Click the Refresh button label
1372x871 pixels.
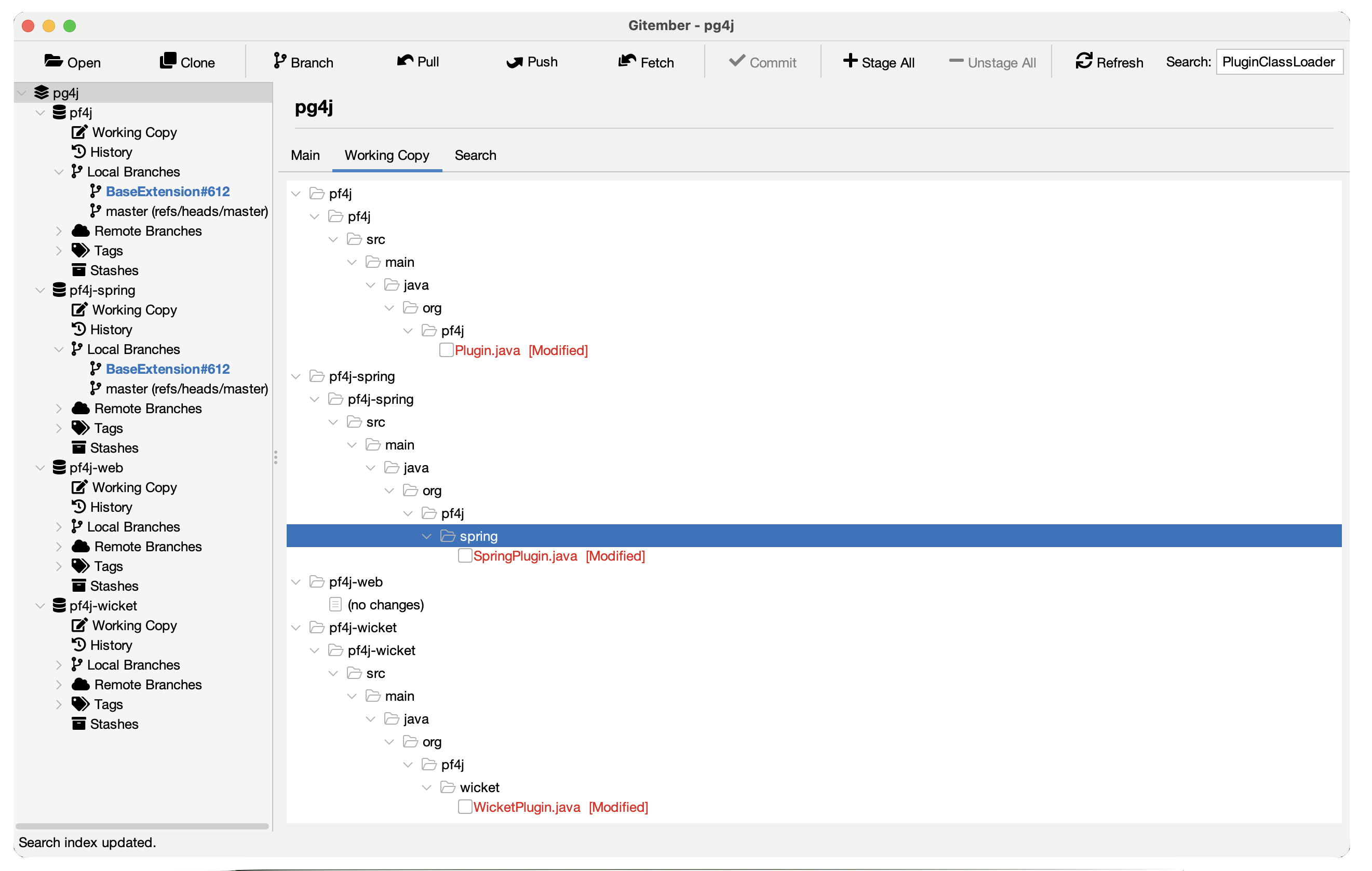pyautogui.click(x=1120, y=62)
